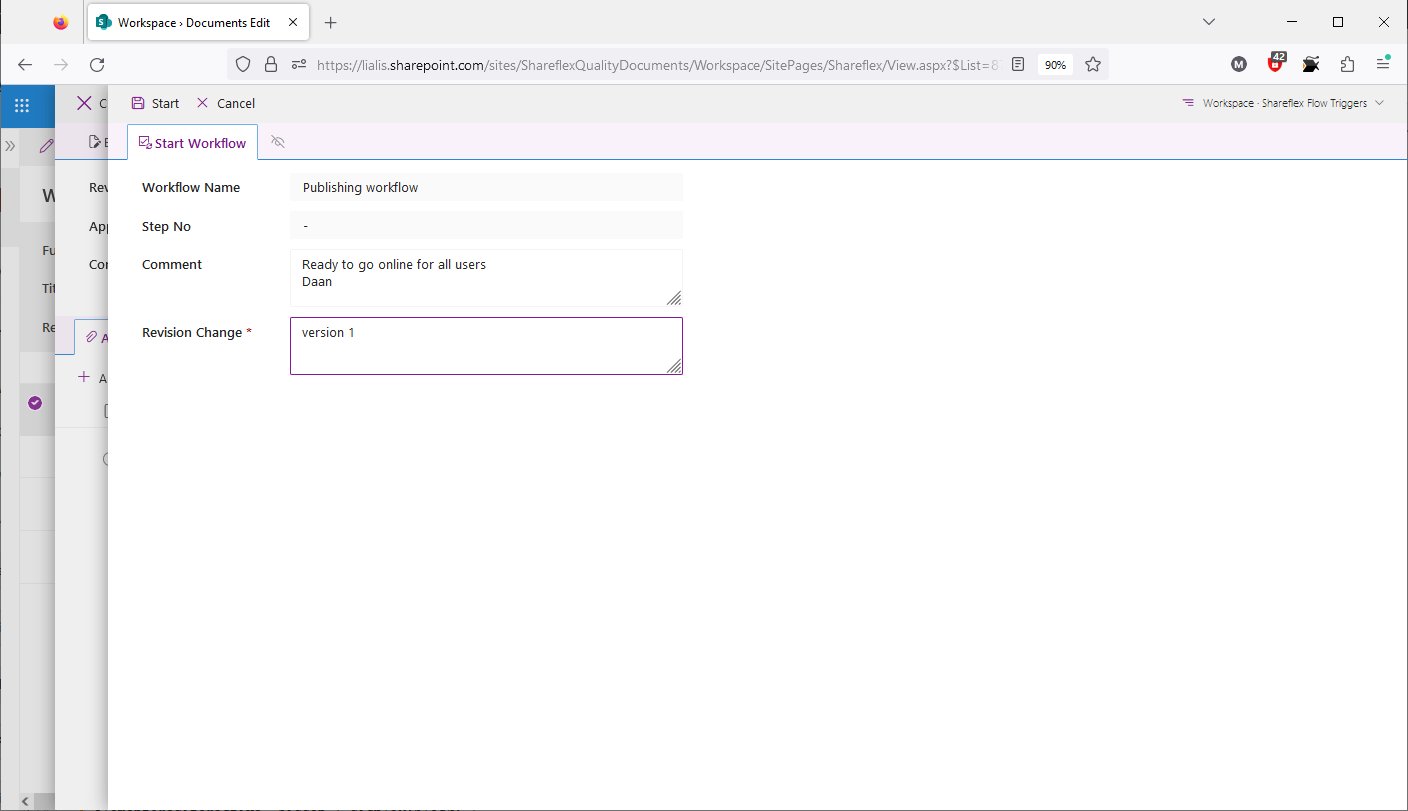Image resolution: width=1408 pixels, height=811 pixels.
Task: Open the list all tabs dropdown
Action: (1208, 22)
